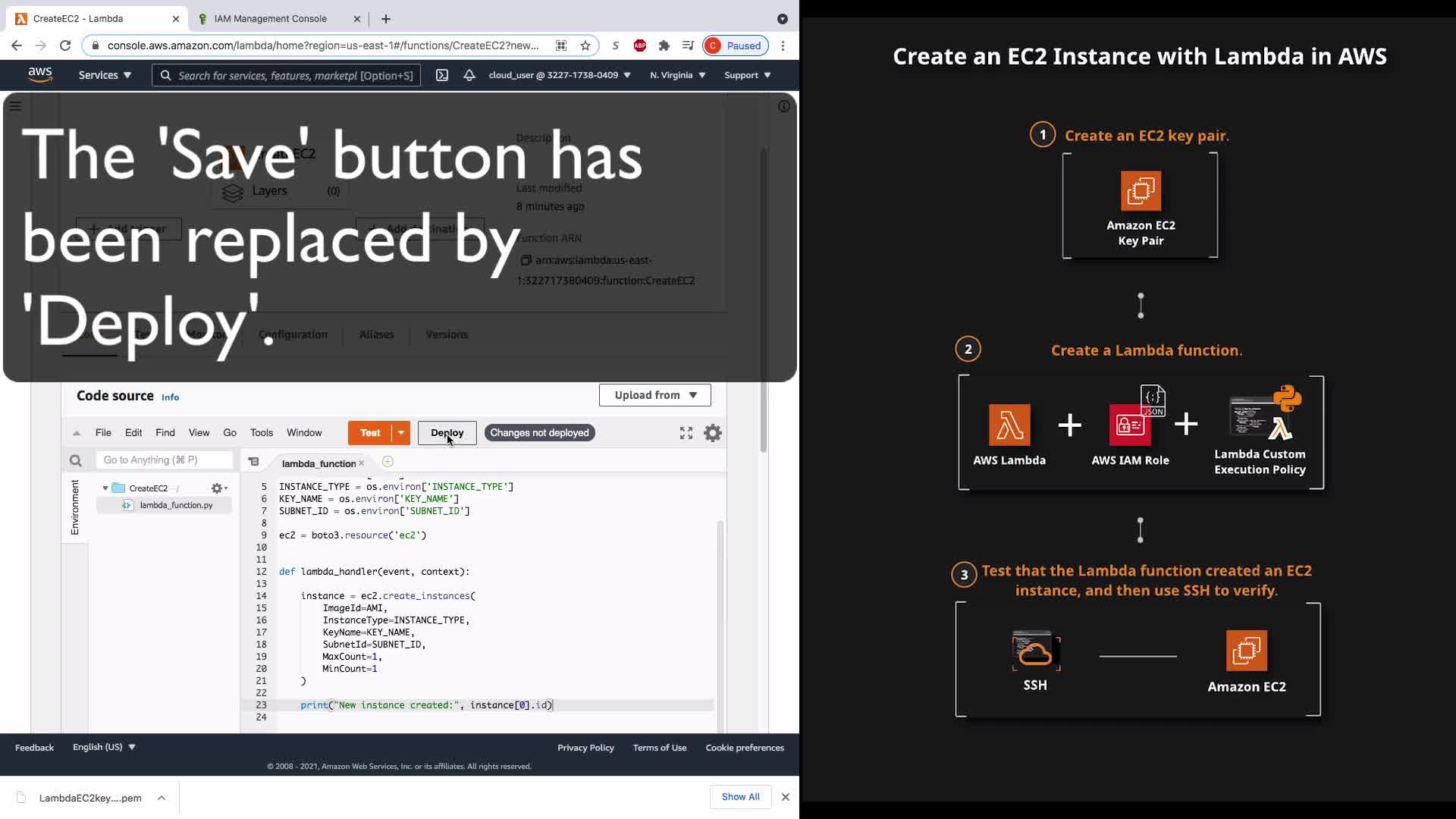The image size is (1456, 819).
Task: Click the Deploy button
Action: (x=447, y=433)
